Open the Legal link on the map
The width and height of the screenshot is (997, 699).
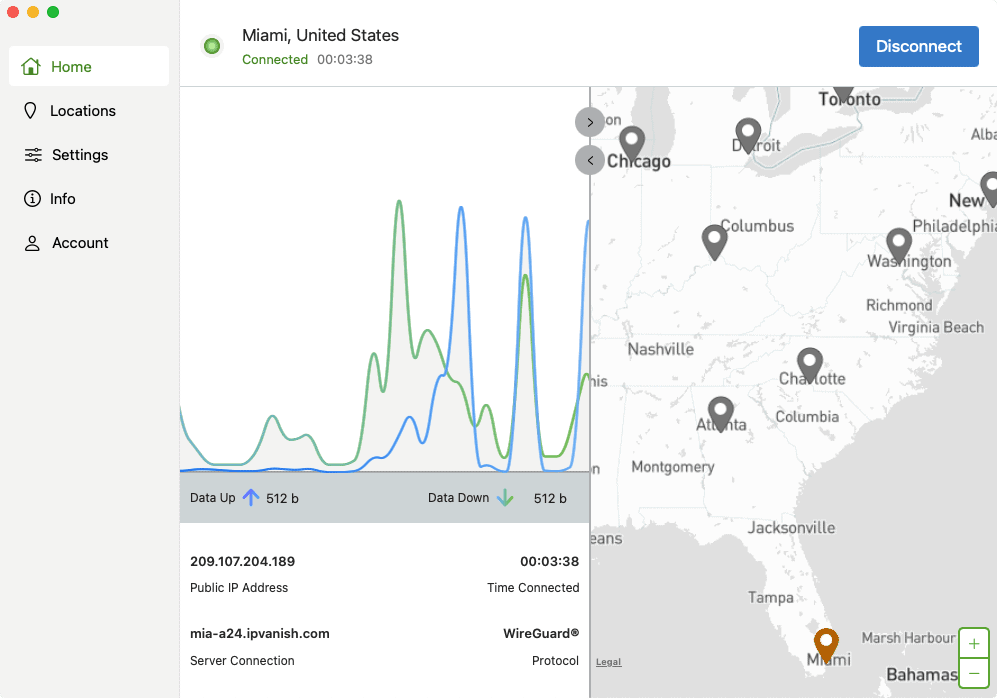click(608, 662)
